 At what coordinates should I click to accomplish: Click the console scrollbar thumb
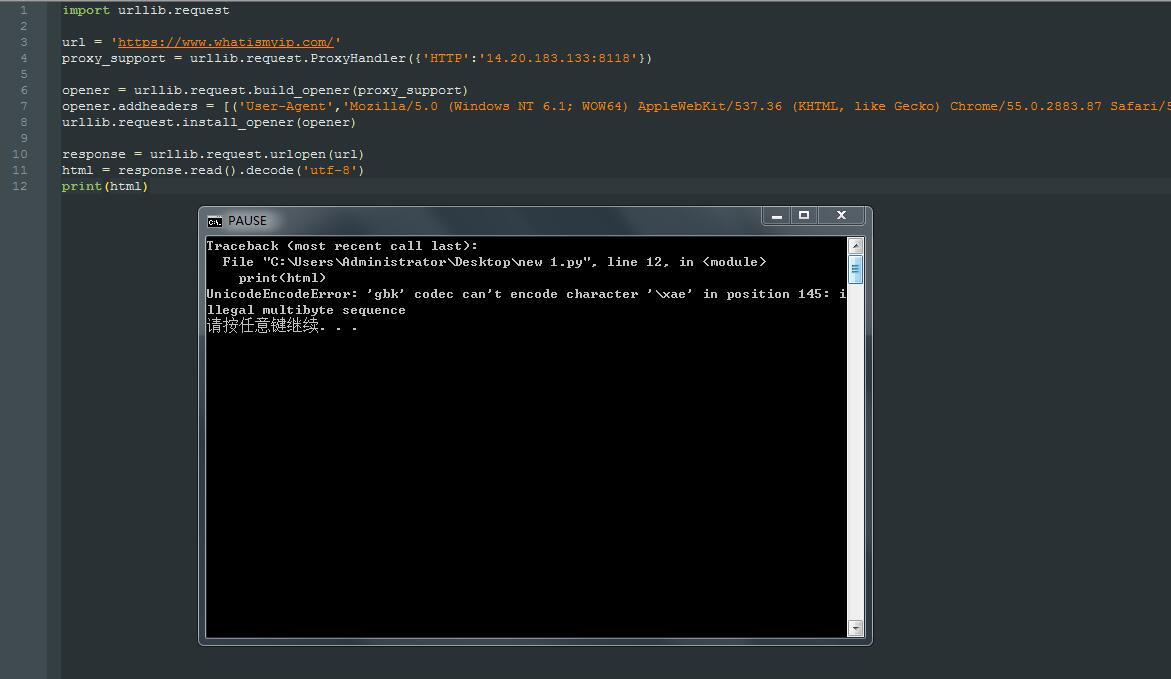pyautogui.click(x=855, y=269)
